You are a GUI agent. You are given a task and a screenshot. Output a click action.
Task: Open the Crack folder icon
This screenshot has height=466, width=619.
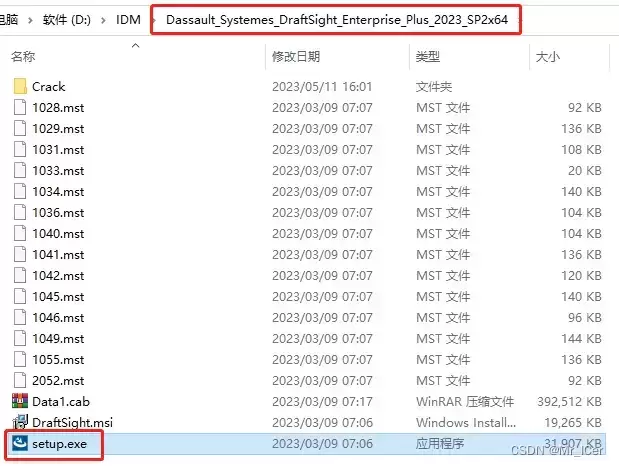click(x=20, y=86)
